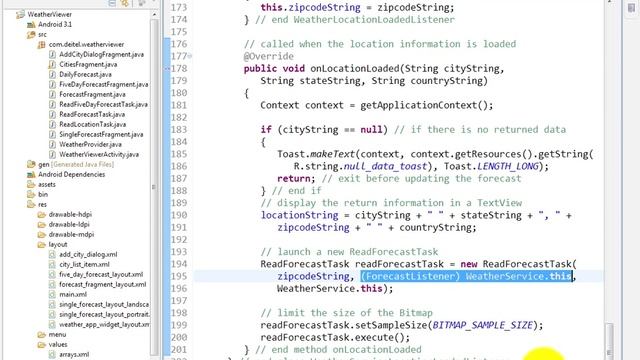Click the arrays.xml file icon
This screenshot has height=360, width=640.
coord(52,354)
